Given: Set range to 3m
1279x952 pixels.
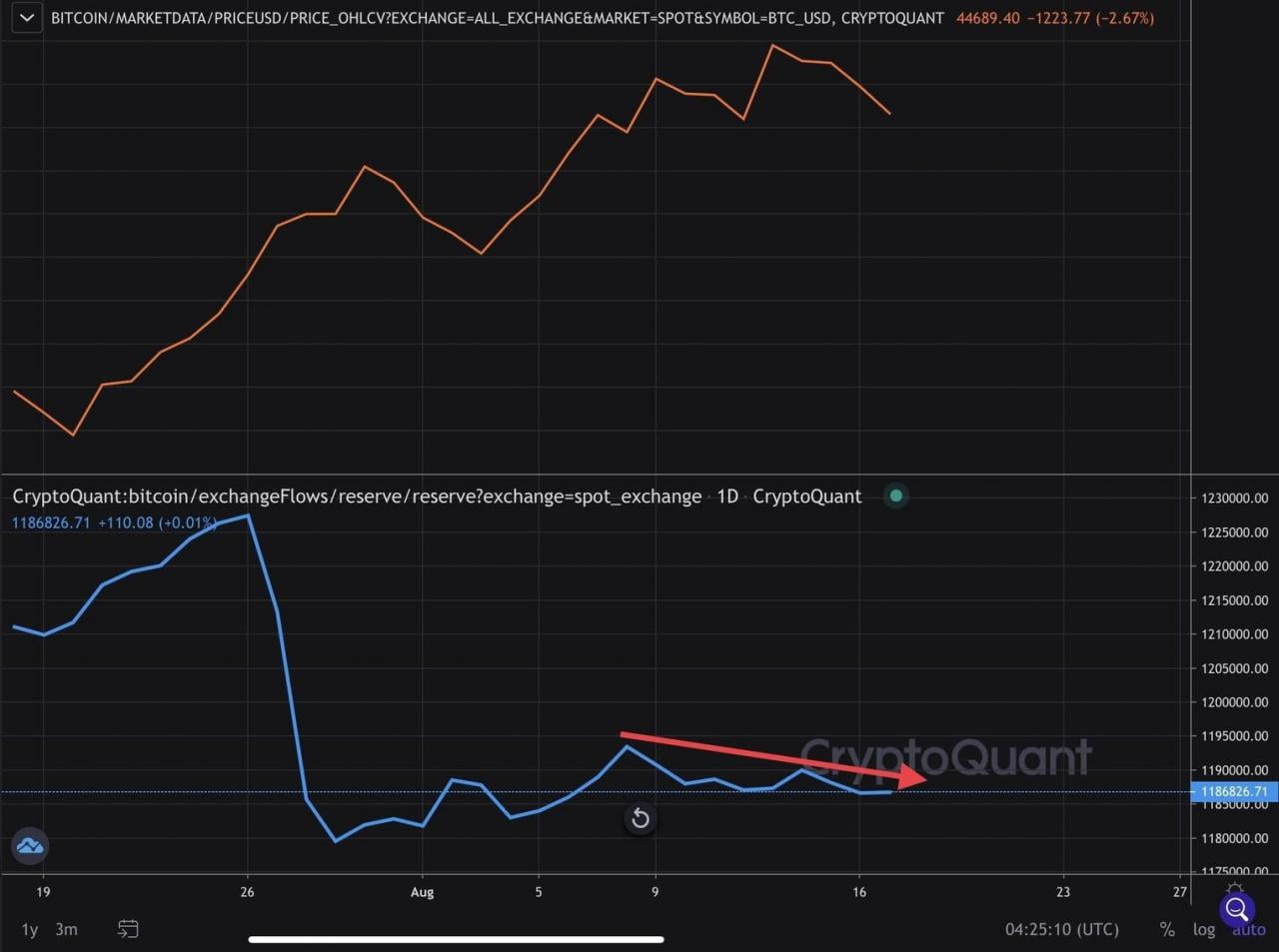Looking at the screenshot, I should point(66,929).
